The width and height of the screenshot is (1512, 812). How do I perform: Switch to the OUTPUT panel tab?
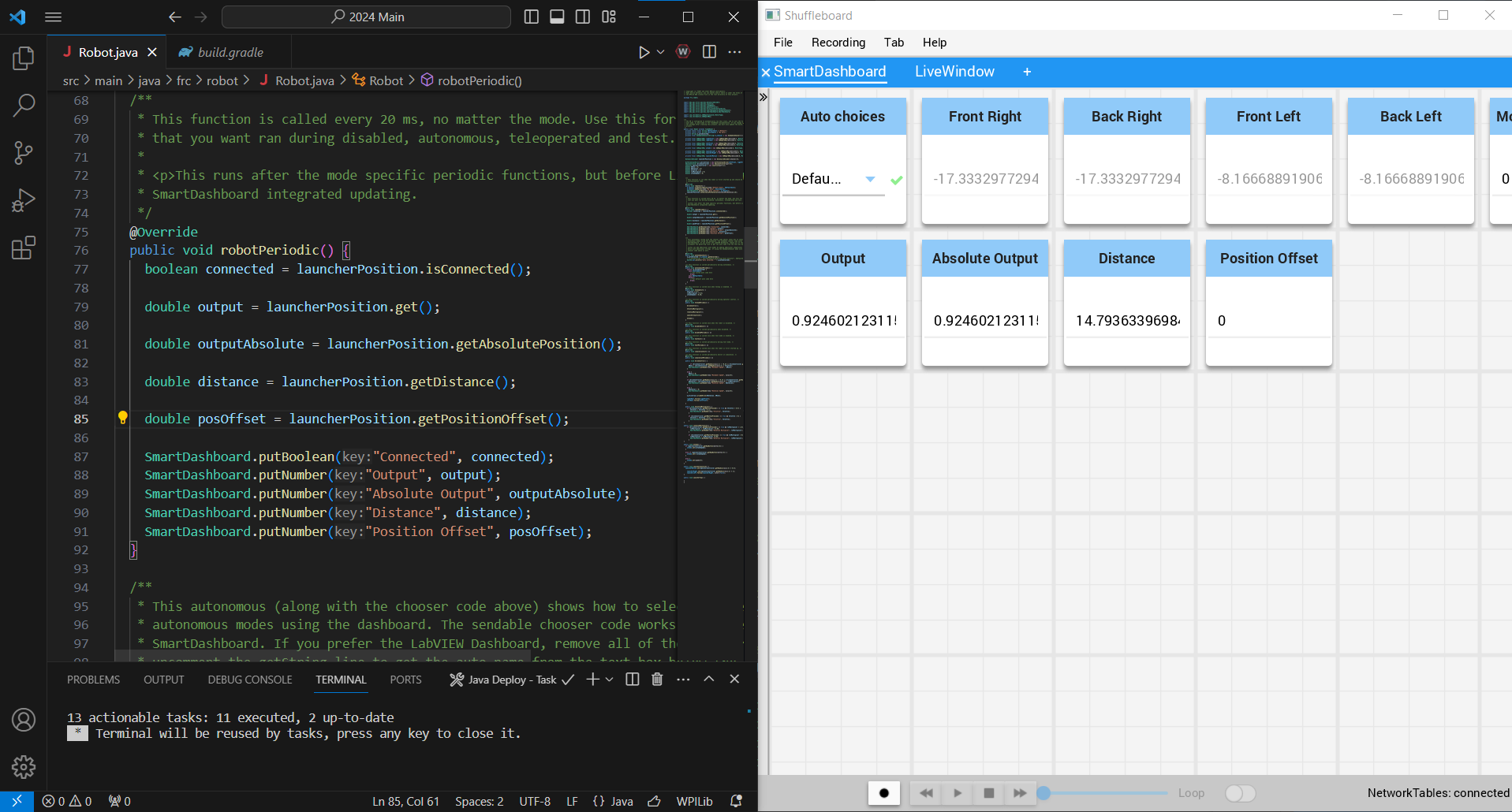(x=164, y=680)
